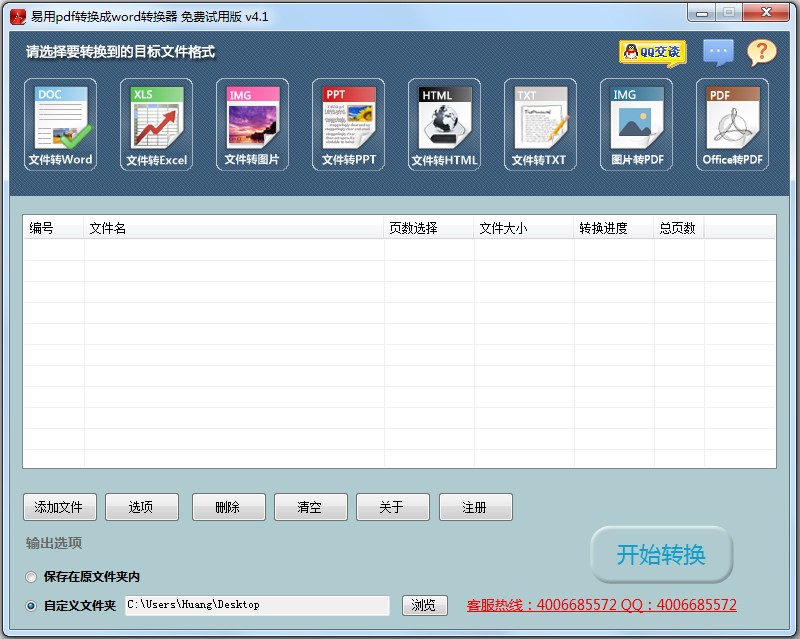Click the output folder path field
The image size is (800, 639).
pos(256,605)
